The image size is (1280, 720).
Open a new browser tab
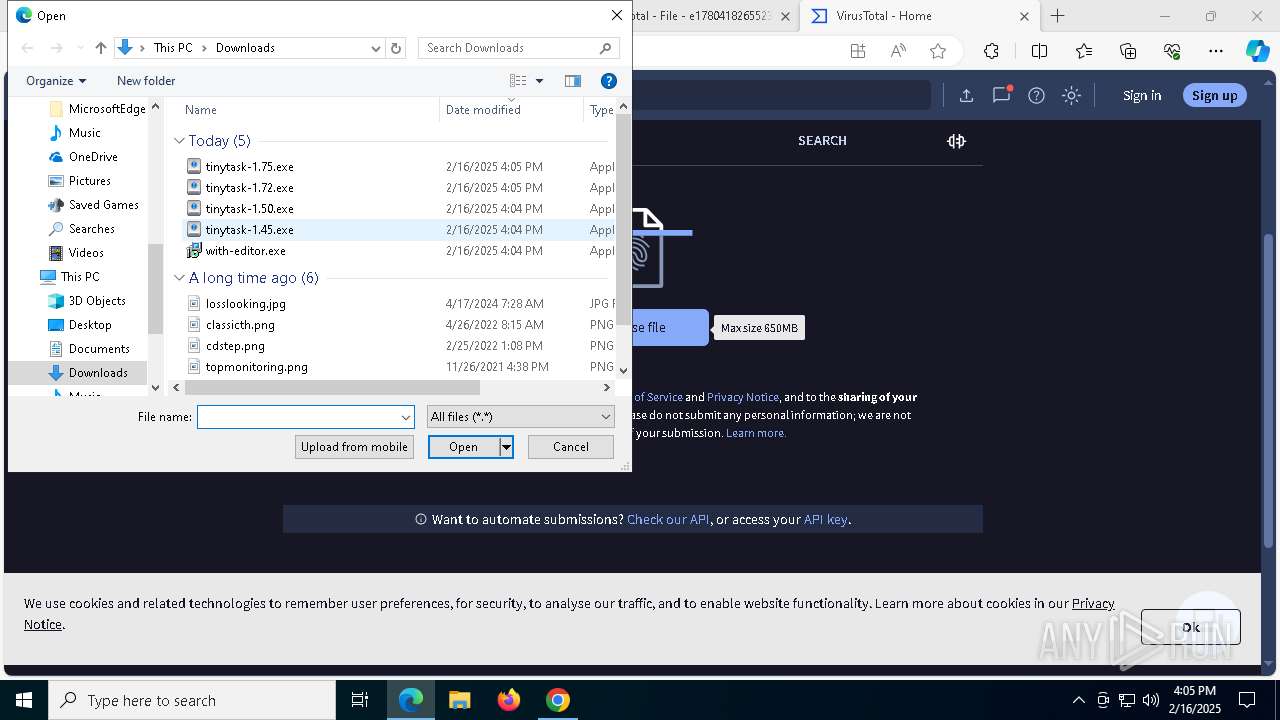pyautogui.click(x=1058, y=16)
